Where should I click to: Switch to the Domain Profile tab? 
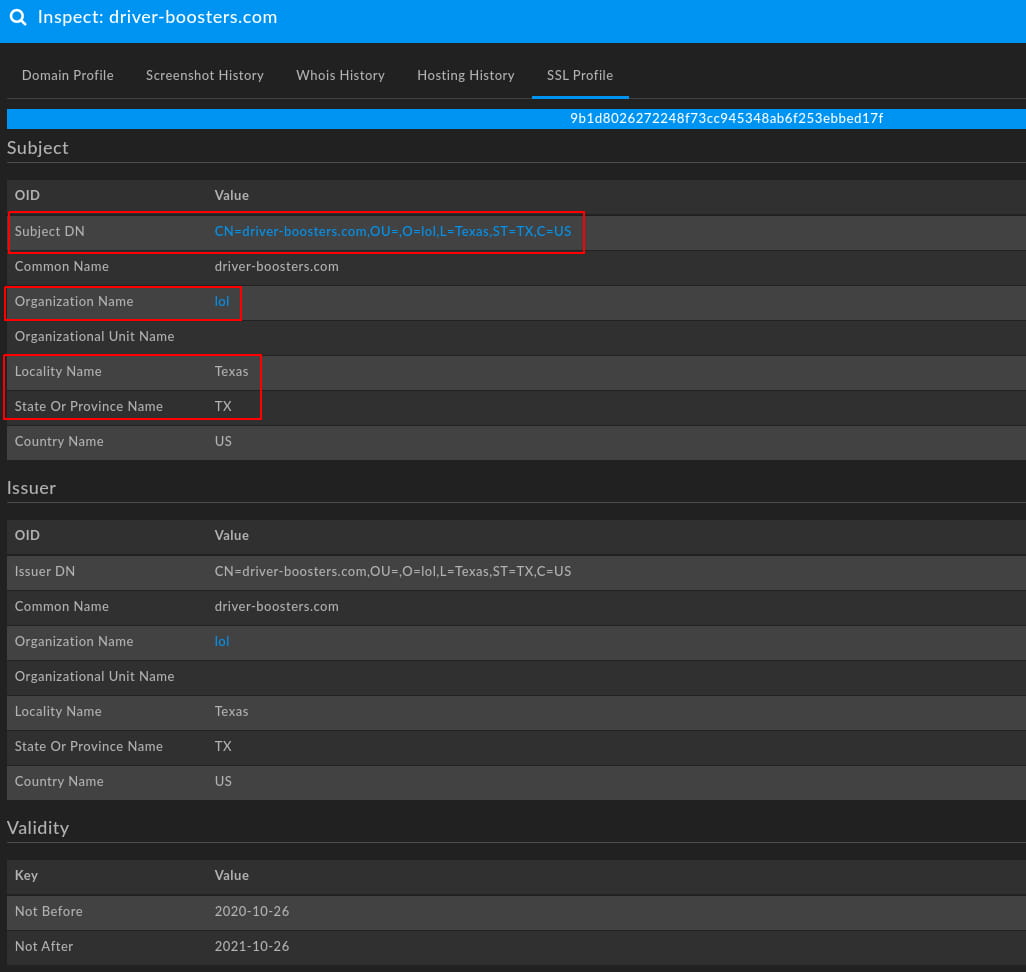point(67,75)
